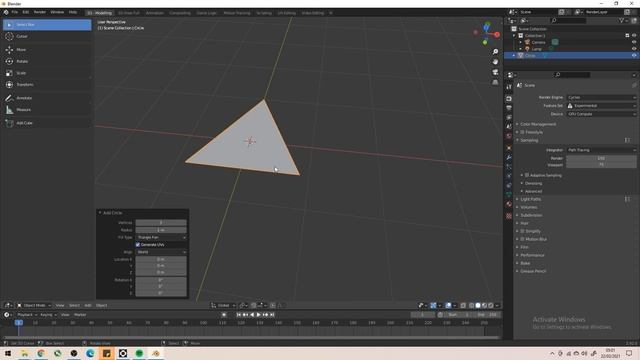The width and height of the screenshot is (640, 360).
Task: Select the Rotate tool
Action: point(47,61)
